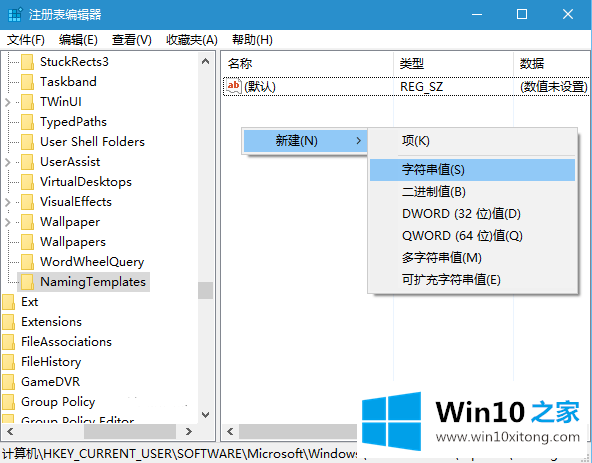Image resolution: width=592 pixels, height=463 pixels.
Task: Open the 文件(F) menu
Action: pyautogui.click(x=26, y=40)
